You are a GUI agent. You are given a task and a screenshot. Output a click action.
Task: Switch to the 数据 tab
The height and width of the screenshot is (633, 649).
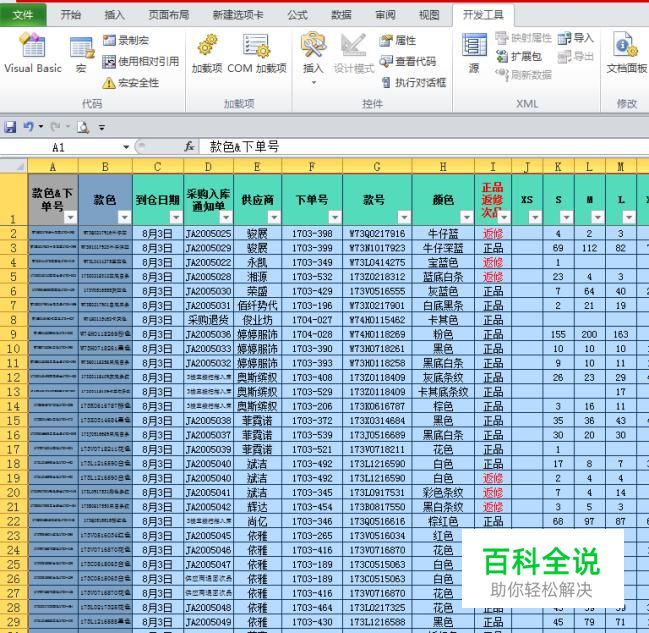click(x=341, y=15)
